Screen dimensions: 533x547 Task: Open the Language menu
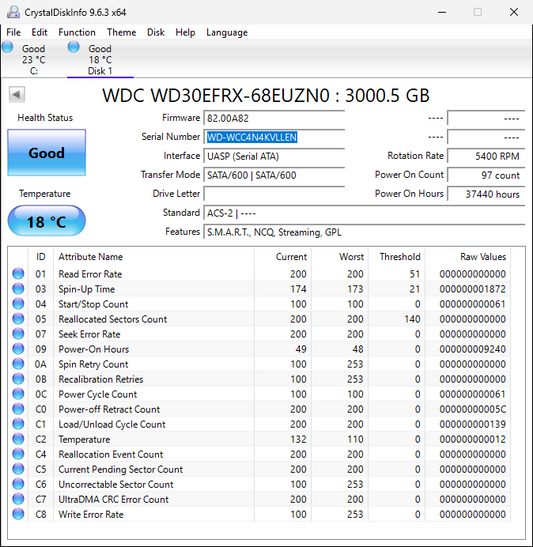pos(227,32)
